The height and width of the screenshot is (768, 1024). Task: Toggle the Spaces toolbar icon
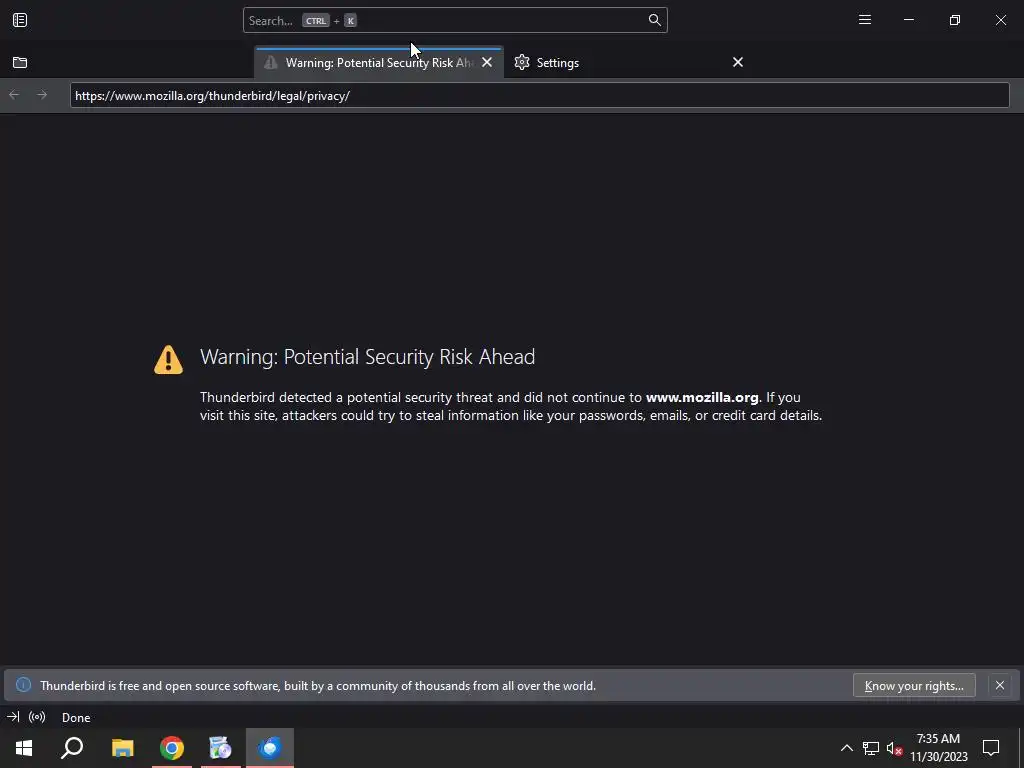(20, 20)
